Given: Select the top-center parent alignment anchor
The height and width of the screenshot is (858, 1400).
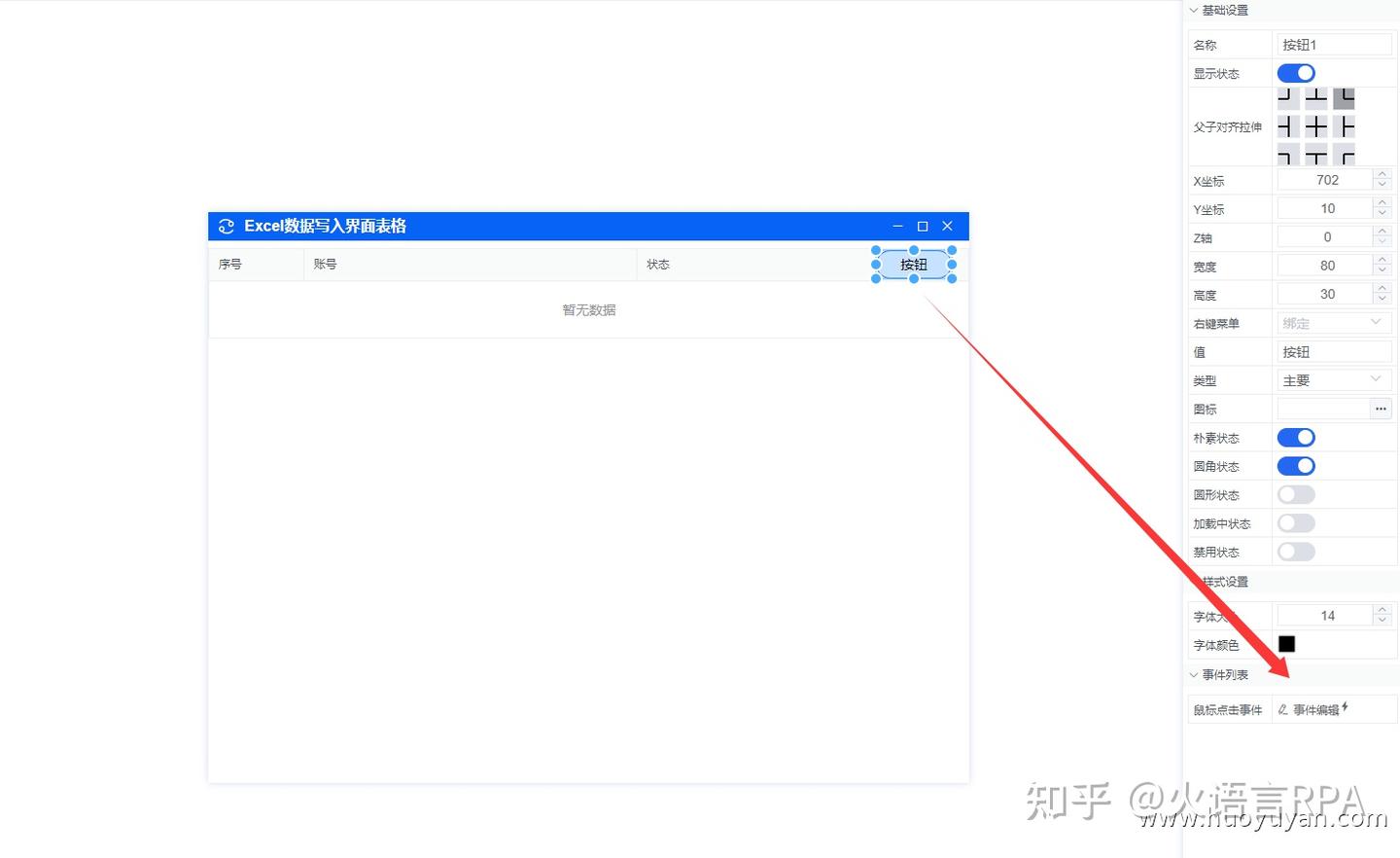Looking at the screenshot, I should coord(1316,98).
